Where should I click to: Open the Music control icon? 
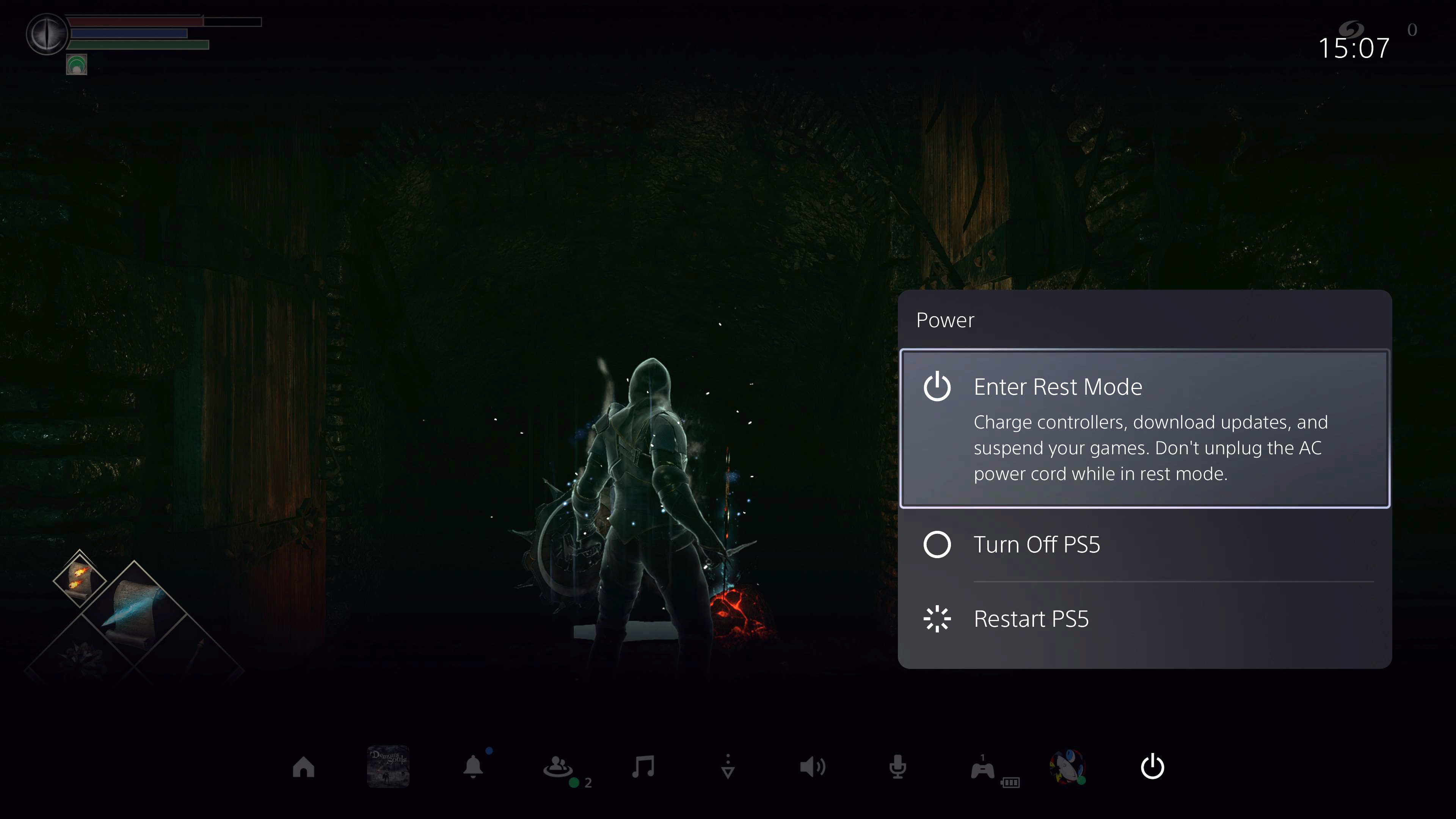click(643, 767)
